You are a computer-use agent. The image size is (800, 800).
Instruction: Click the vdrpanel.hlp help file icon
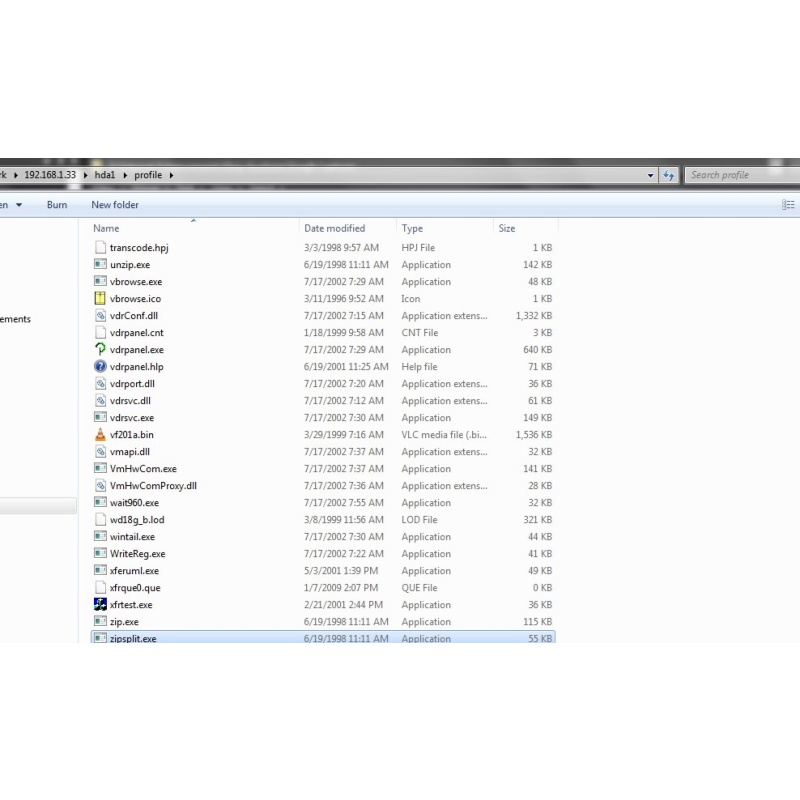(100, 367)
